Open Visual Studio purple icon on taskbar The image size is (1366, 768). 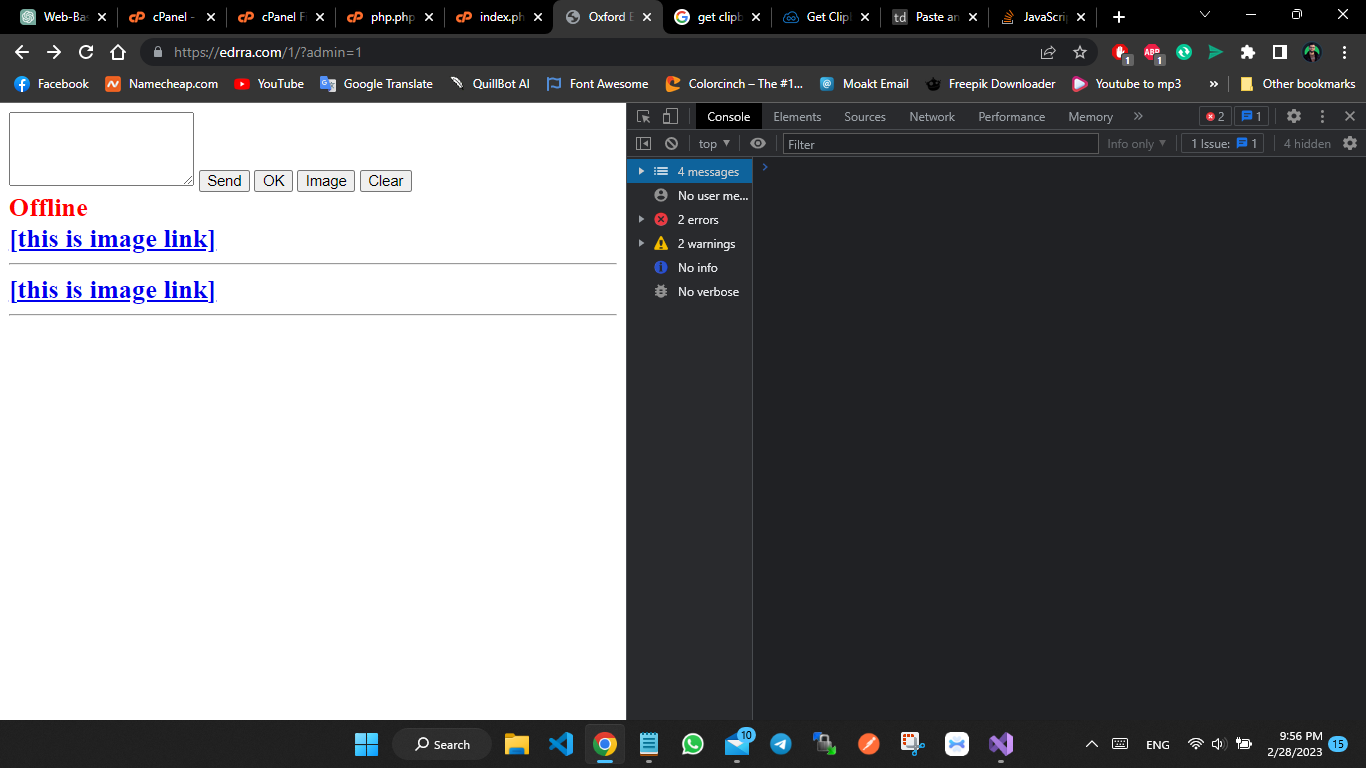pos(1001,744)
